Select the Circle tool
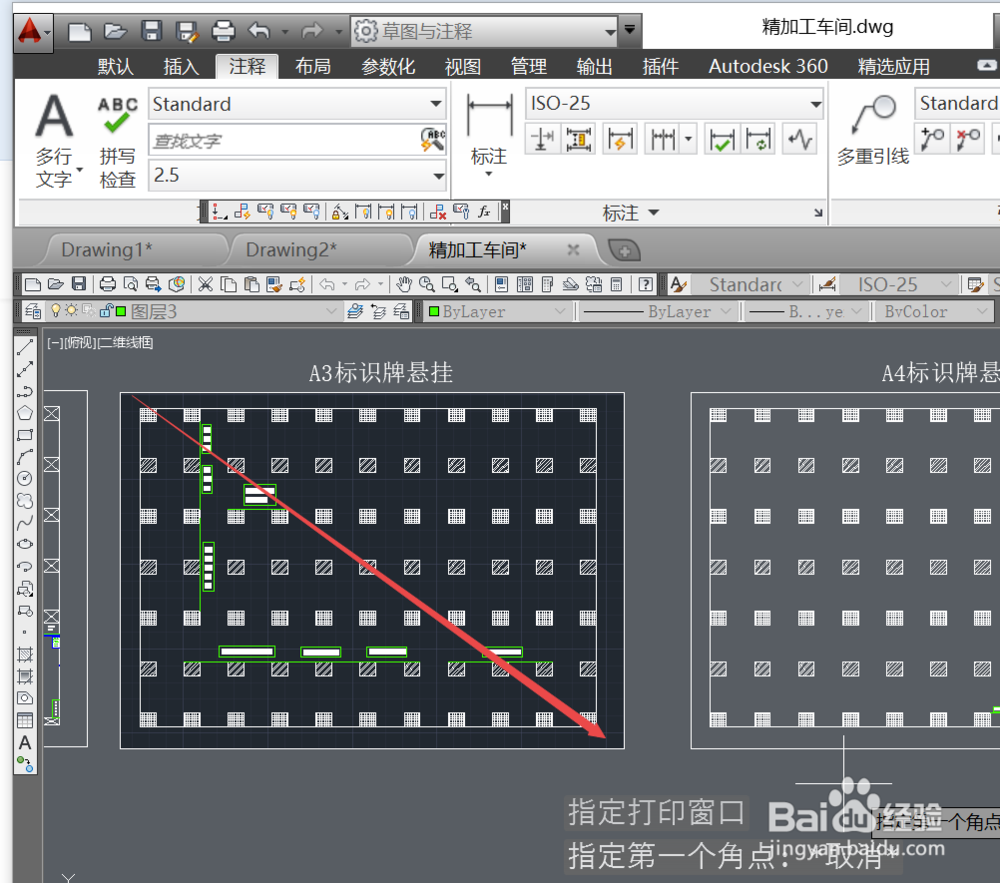Screen dimensions: 1000x883 tap(25, 478)
